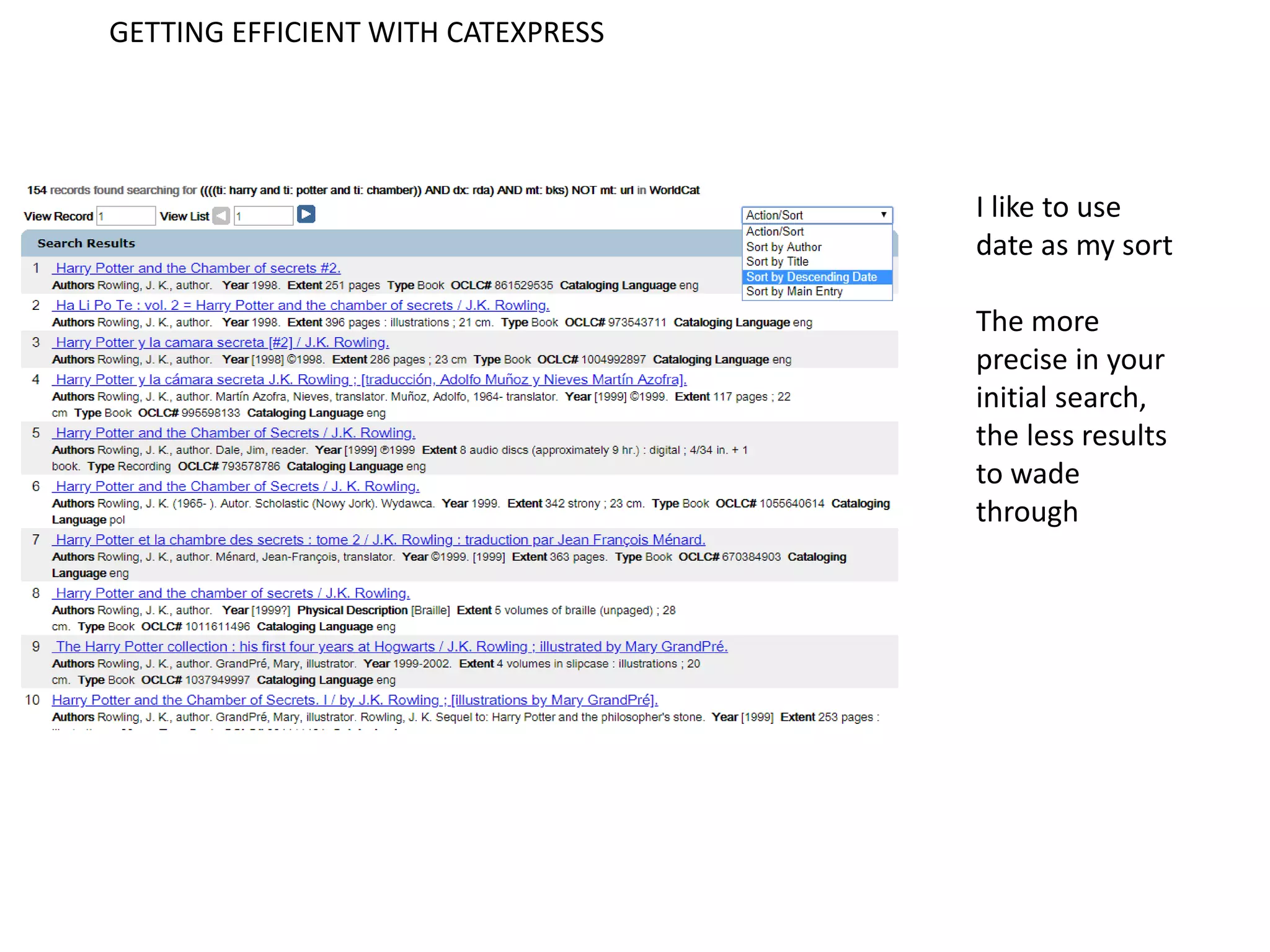Click 'Language pol' in record 6
Screen dimensions: 1270x952
(x=88, y=519)
